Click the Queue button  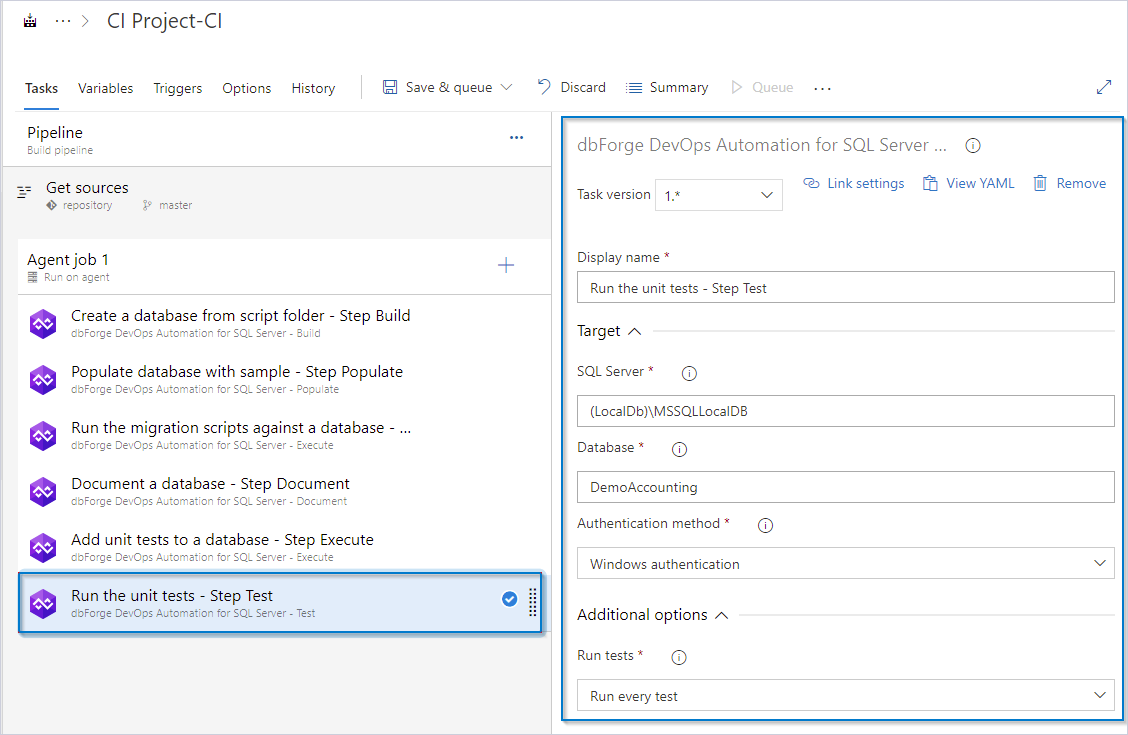pyautogui.click(x=762, y=87)
